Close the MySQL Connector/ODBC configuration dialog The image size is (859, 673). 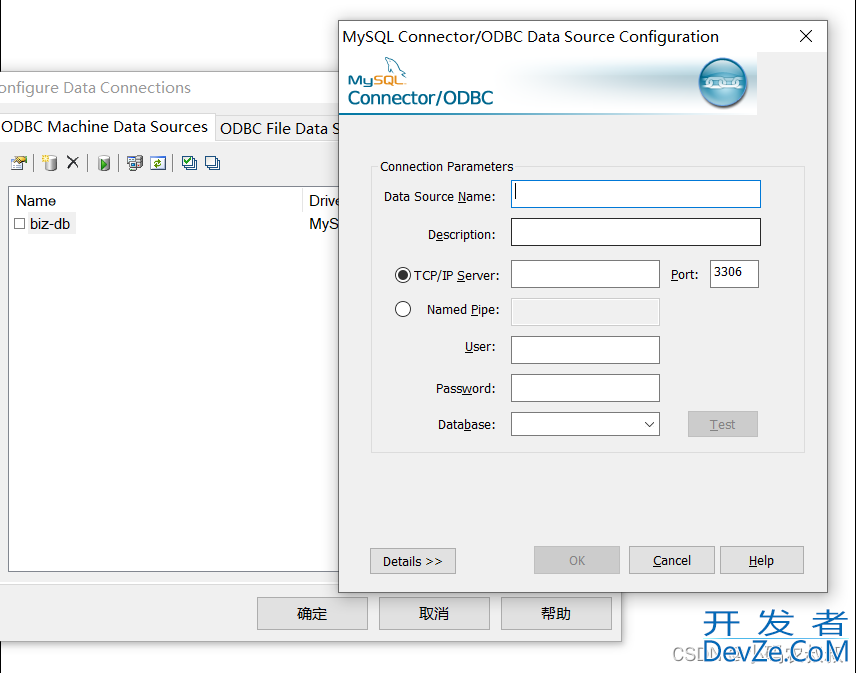[x=805, y=36]
